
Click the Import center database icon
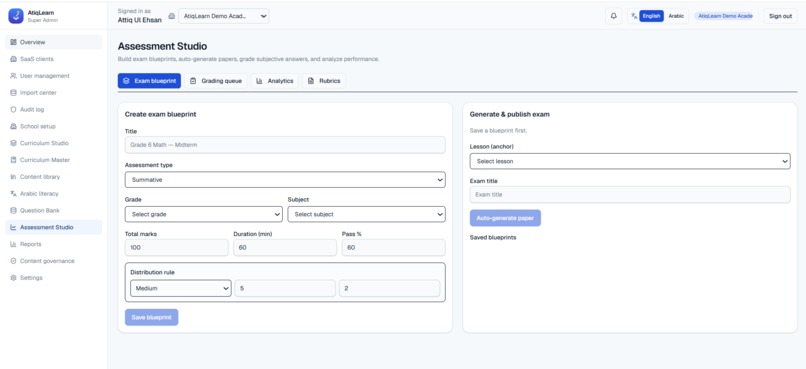point(13,93)
